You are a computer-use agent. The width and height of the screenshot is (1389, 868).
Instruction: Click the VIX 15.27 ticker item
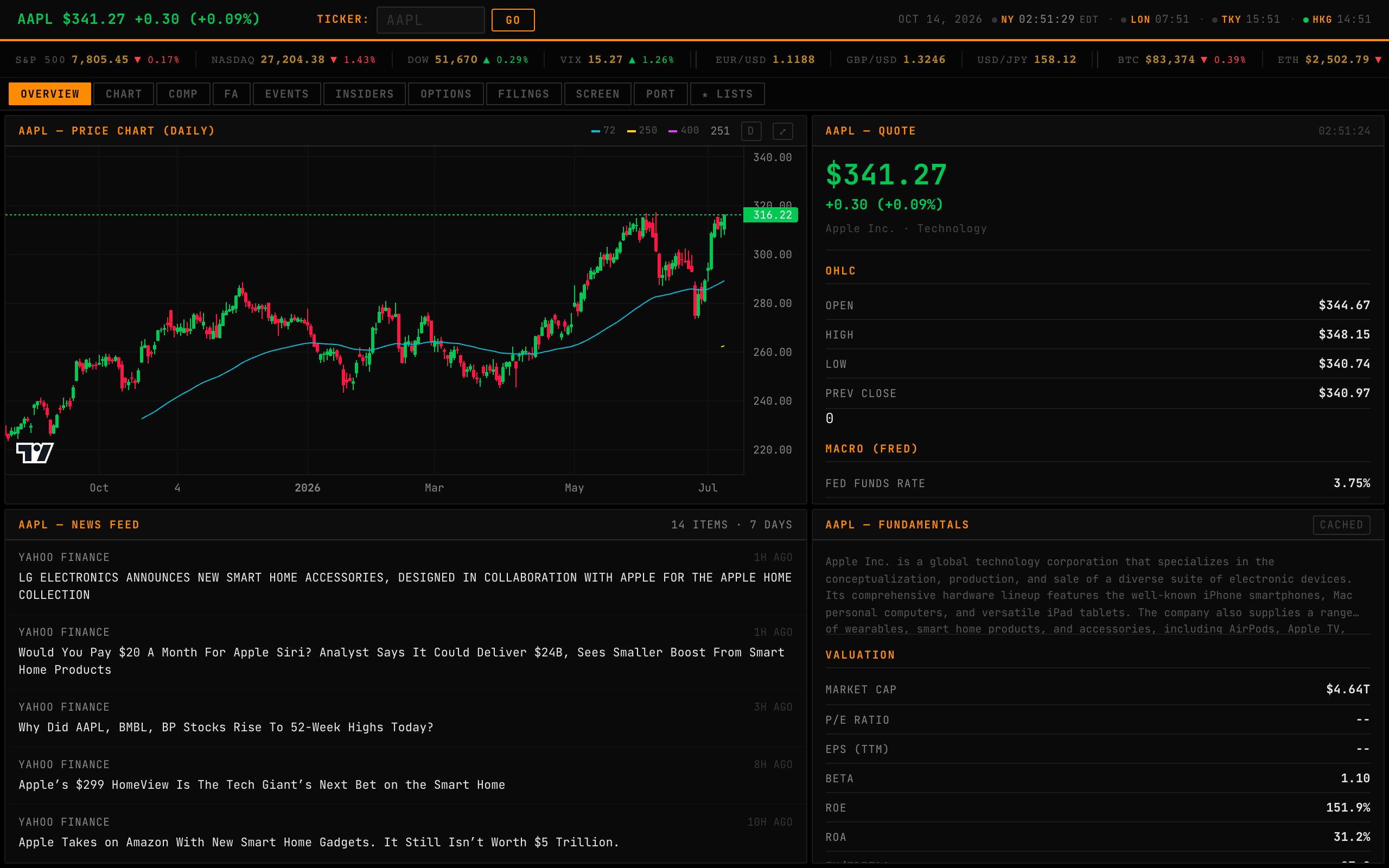coord(617,60)
